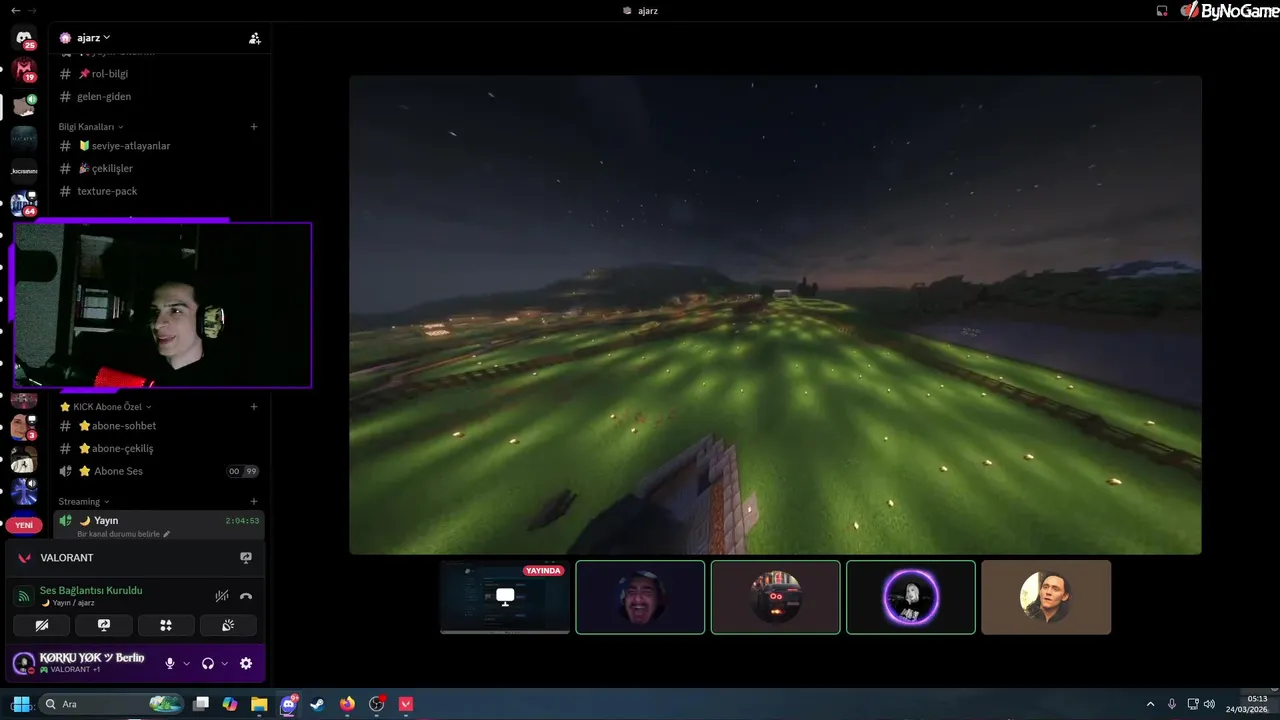Open the user avatar profile panel
The height and width of the screenshot is (720, 1280).
click(x=24, y=663)
